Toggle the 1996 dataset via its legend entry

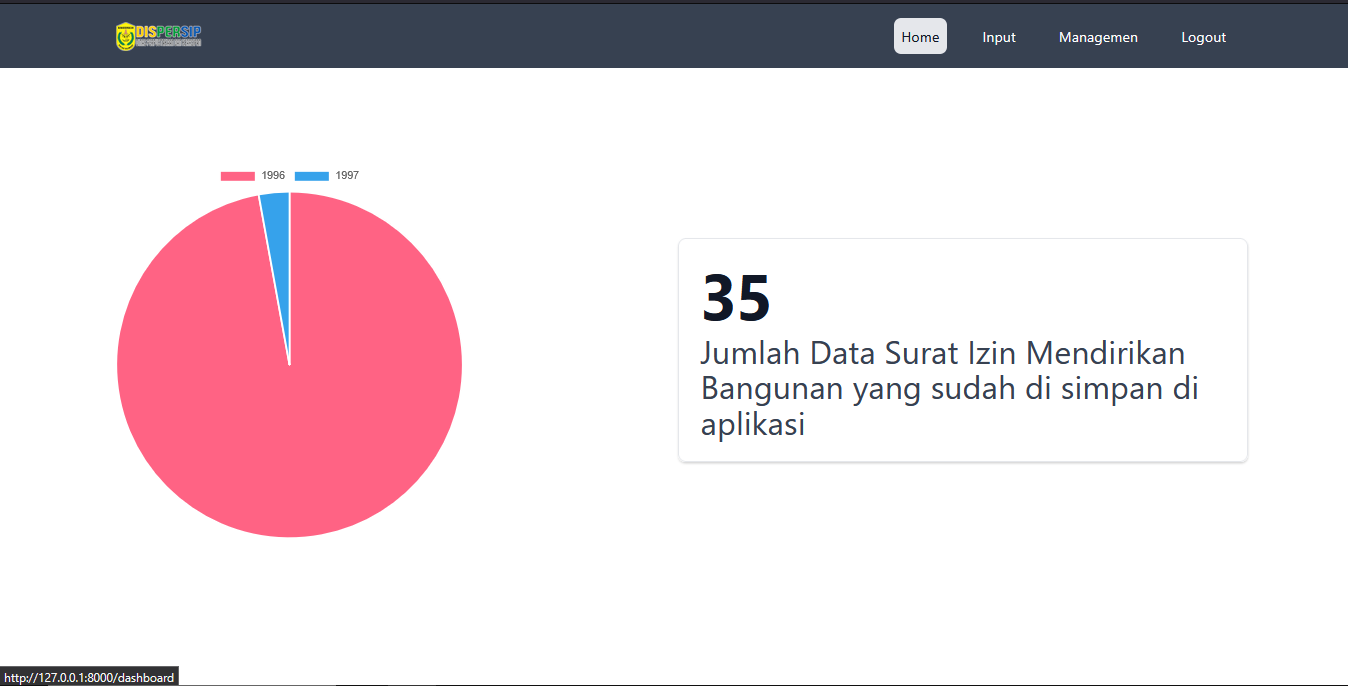coord(253,175)
